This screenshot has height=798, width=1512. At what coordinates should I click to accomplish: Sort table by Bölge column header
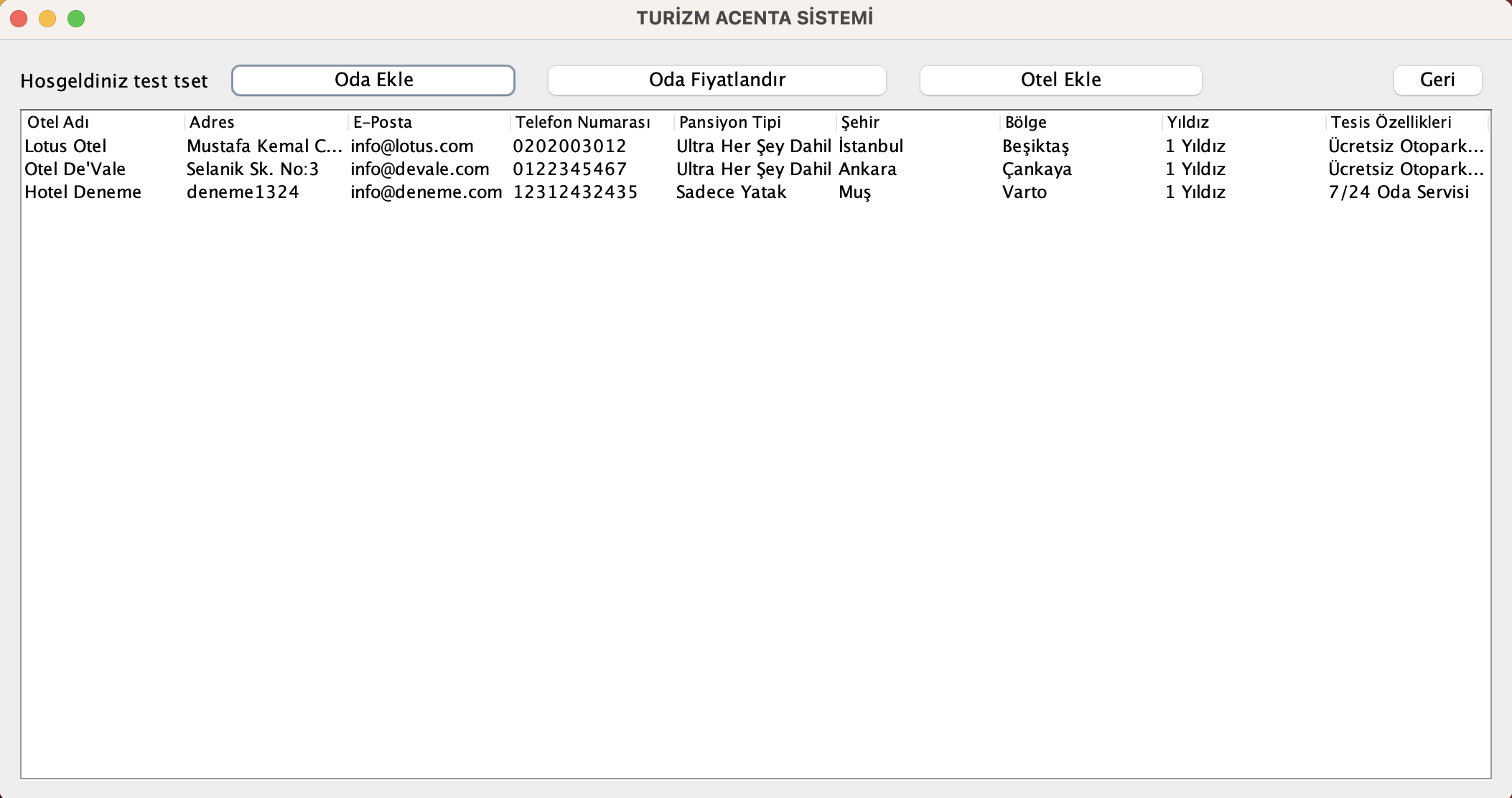1026,122
